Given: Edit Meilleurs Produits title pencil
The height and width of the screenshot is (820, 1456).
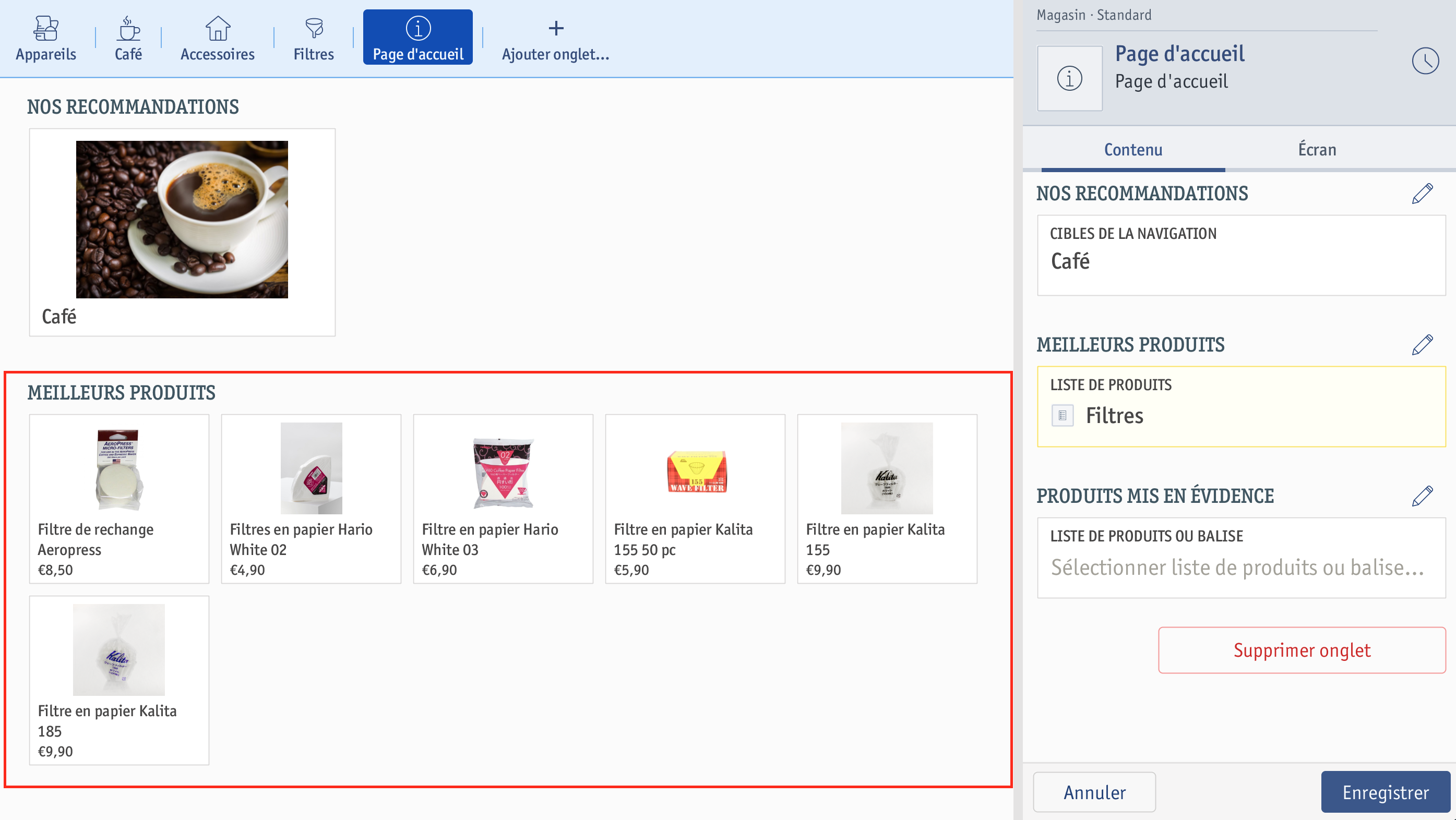Looking at the screenshot, I should click(x=1422, y=345).
